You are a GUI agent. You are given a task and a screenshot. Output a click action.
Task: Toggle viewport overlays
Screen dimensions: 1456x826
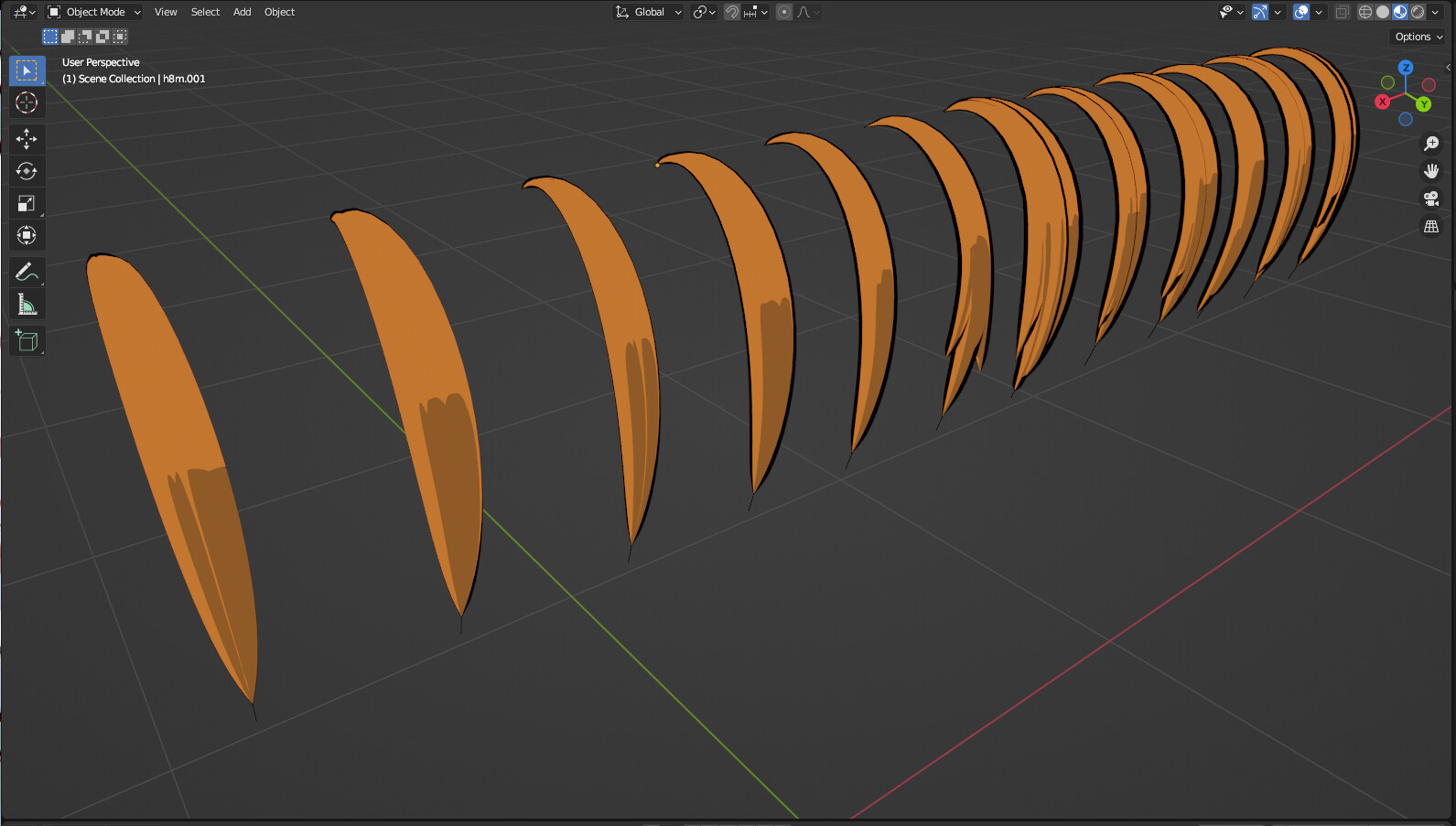point(1301,12)
